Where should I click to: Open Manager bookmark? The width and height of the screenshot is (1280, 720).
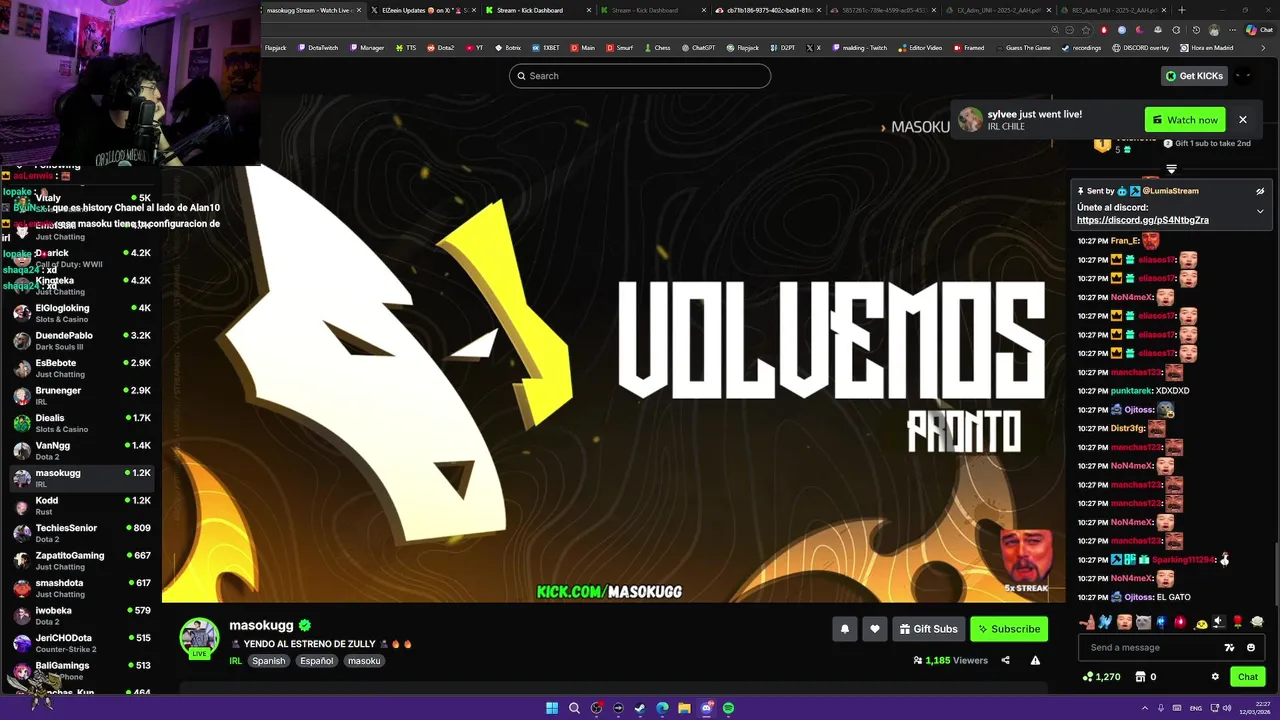[367, 48]
